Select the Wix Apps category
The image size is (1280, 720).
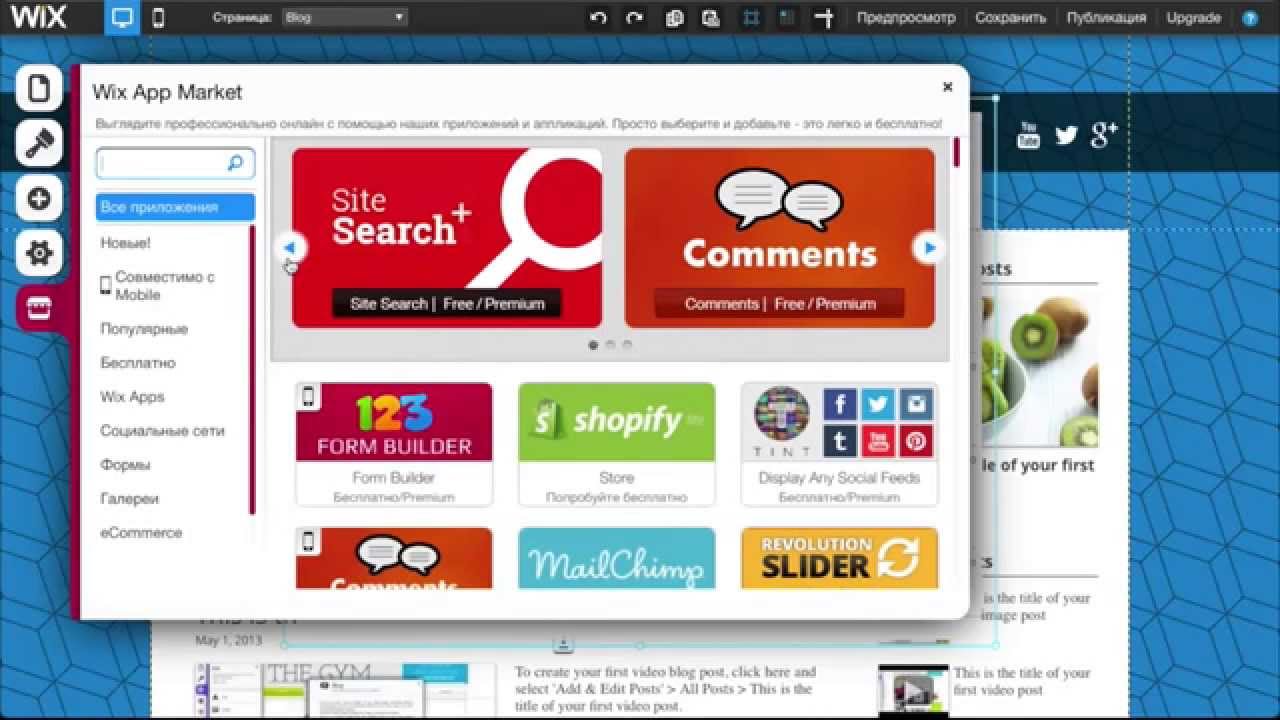(x=132, y=397)
